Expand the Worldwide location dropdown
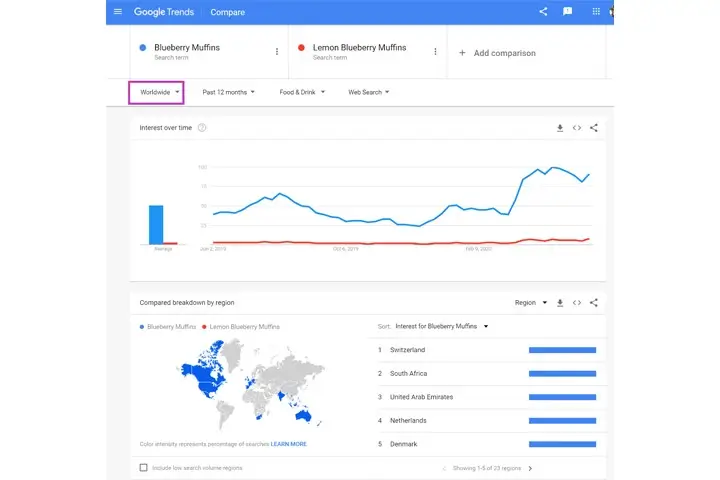Image resolution: width=720 pixels, height=480 pixels. click(x=160, y=92)
